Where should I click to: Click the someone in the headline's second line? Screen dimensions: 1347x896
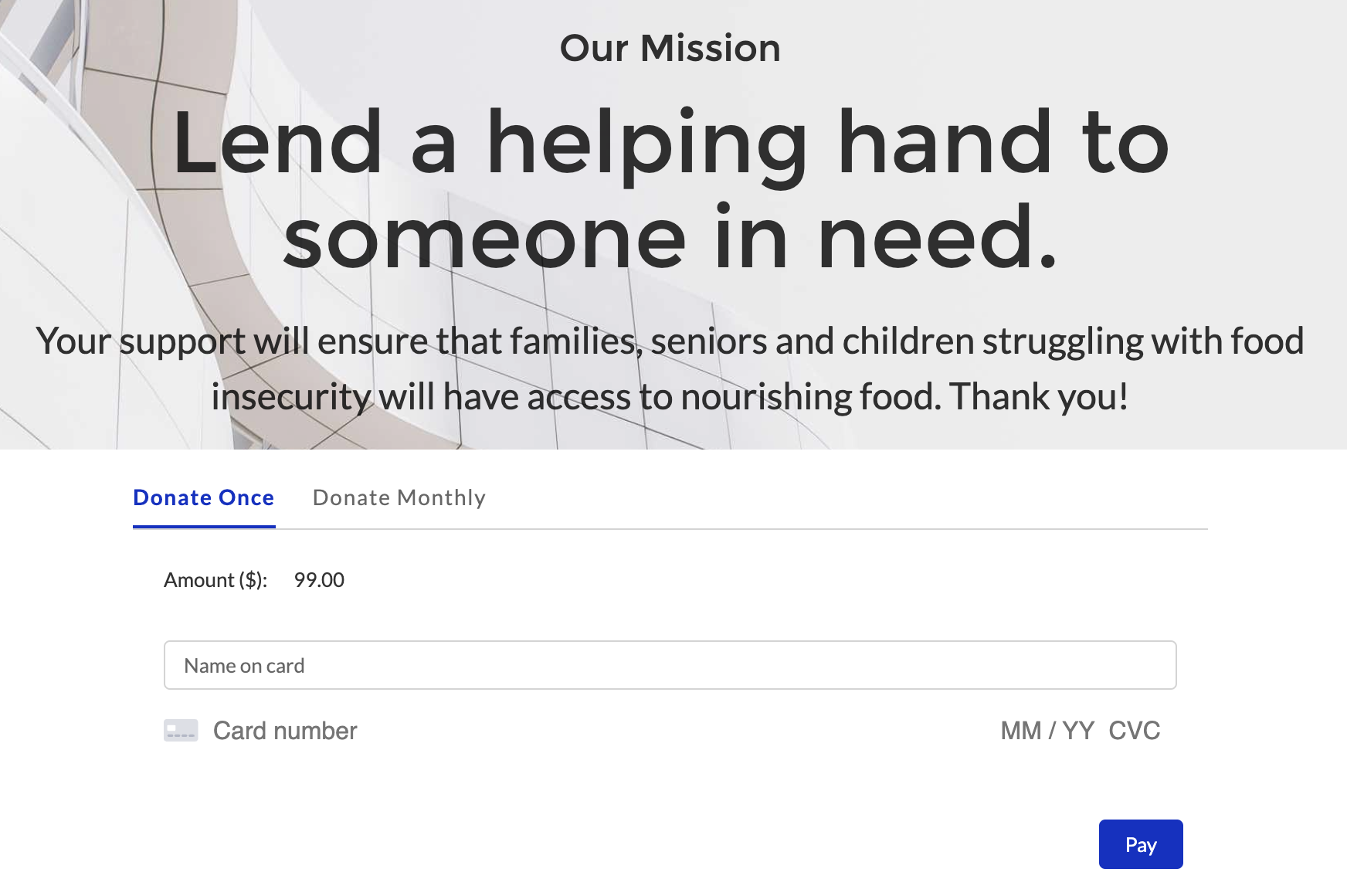pyautogui.click(x=484, y=238)
